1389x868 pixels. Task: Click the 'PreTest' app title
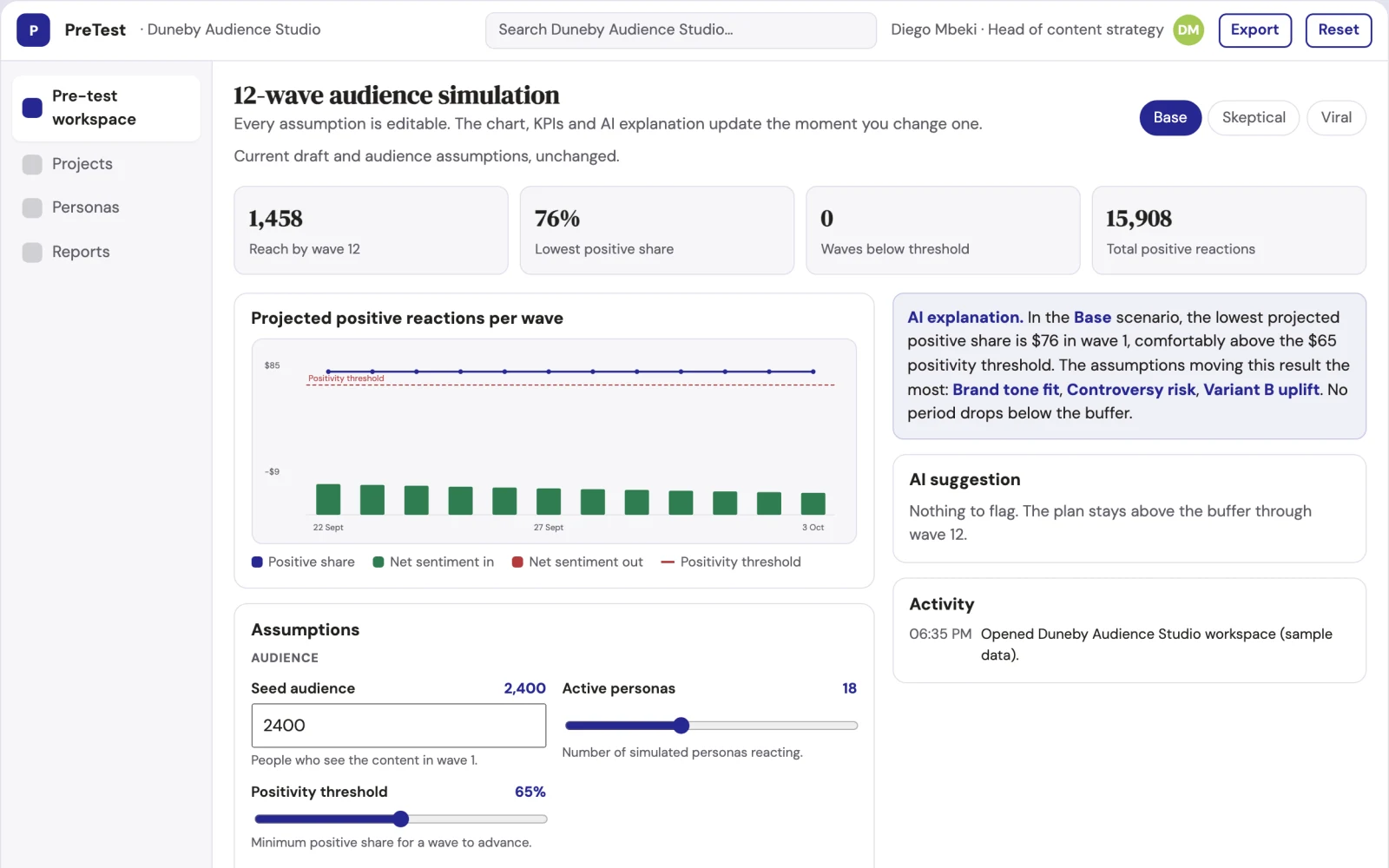95,30
